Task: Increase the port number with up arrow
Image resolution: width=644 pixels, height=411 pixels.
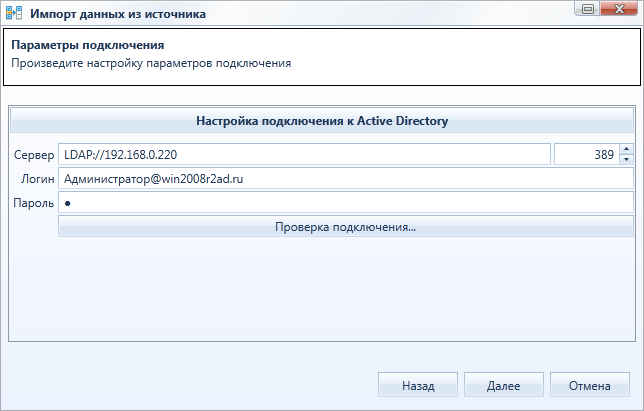Action: 626,149
